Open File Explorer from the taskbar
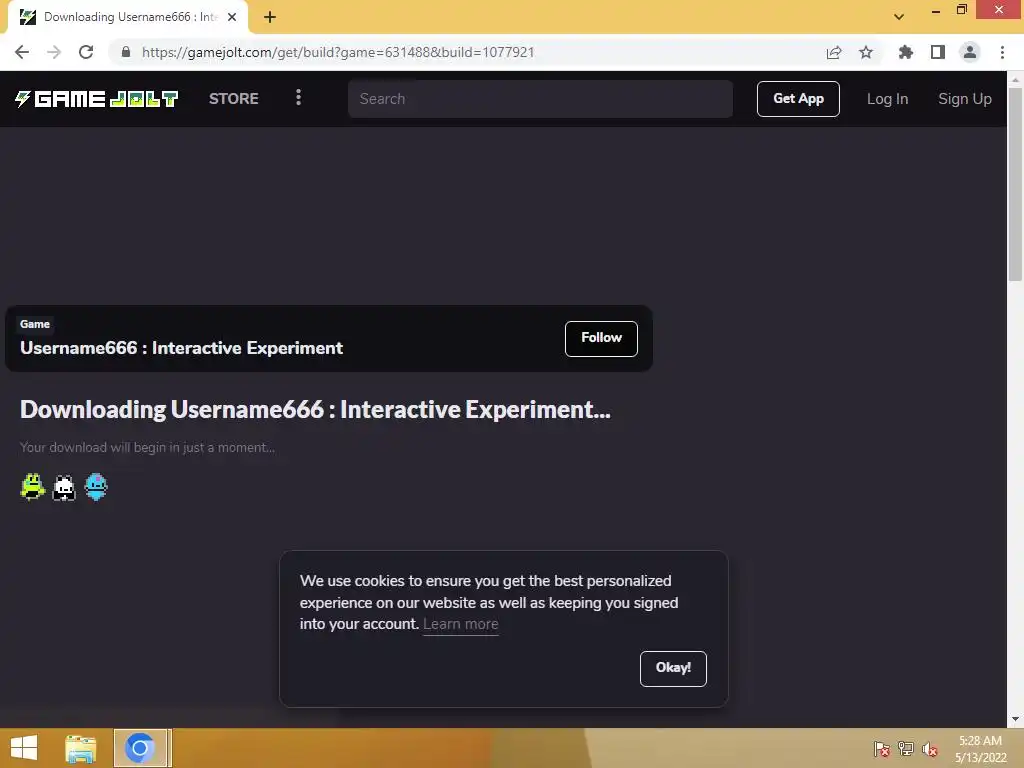The height and width of the screenshot is (768, 1024). click(x=81, y=748)
